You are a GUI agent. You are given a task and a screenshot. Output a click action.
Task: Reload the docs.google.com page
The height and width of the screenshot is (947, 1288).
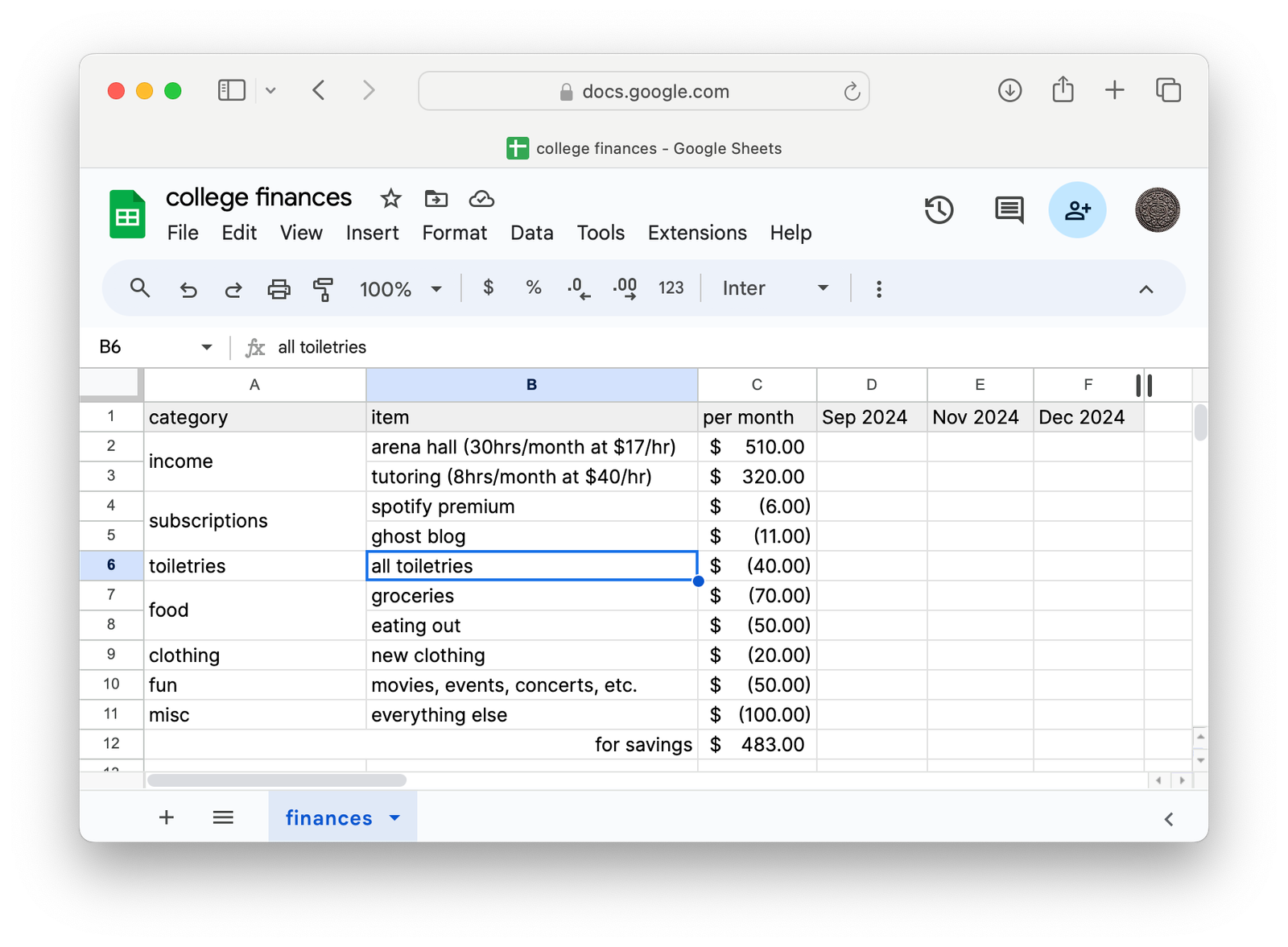click(852, 92)
